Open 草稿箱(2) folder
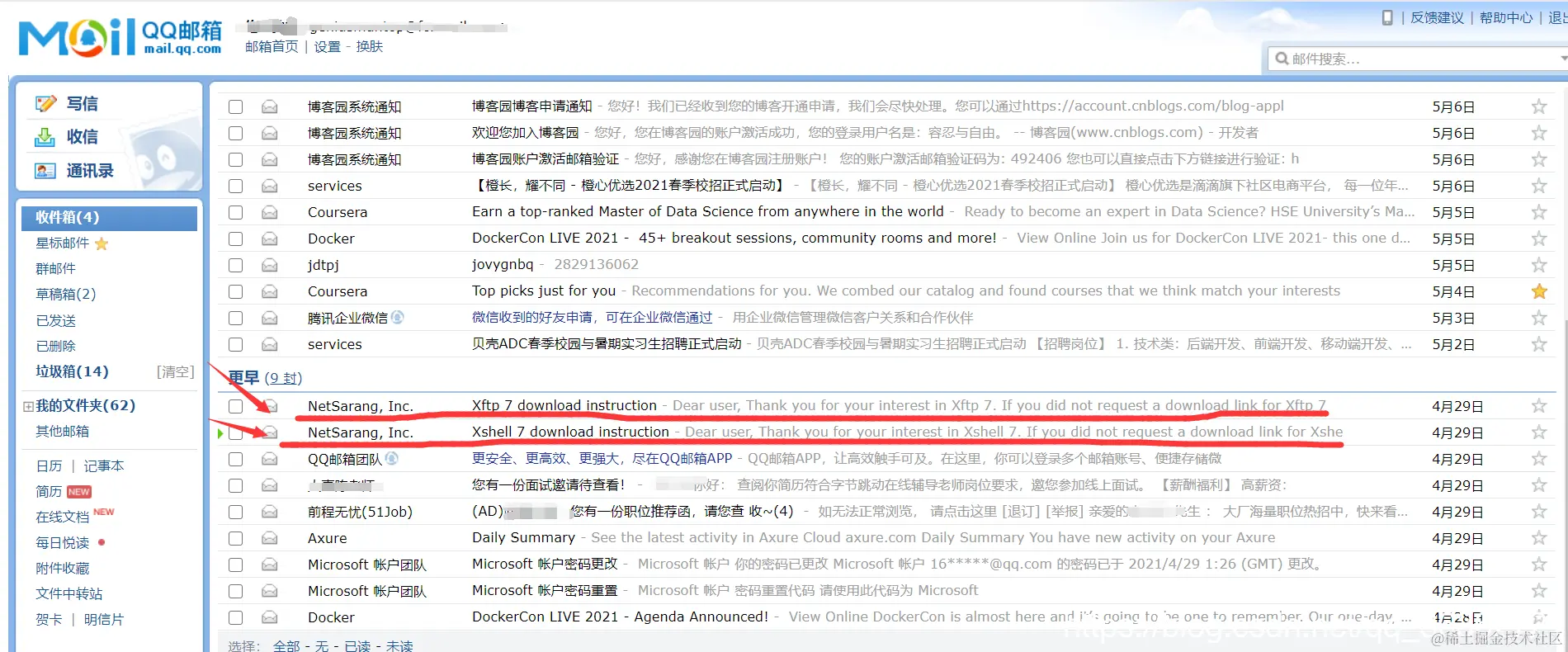Viewport: 1568px width, 652px height. point(66,294)
